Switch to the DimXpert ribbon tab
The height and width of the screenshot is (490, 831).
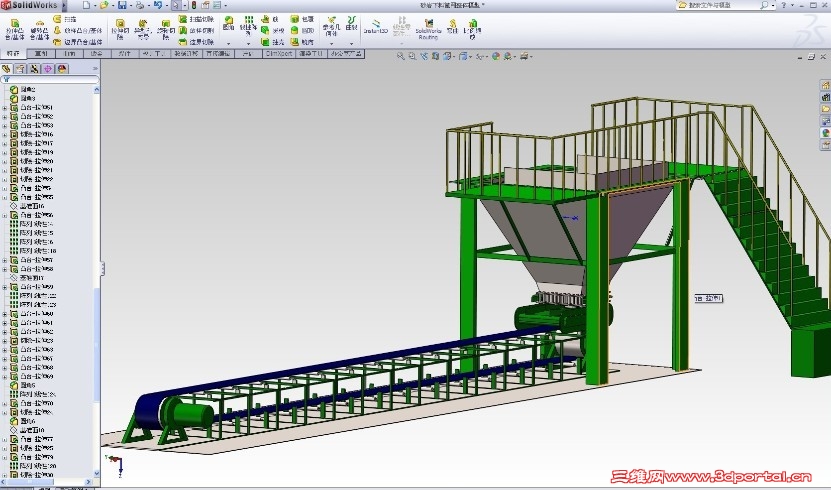[277, 54]
